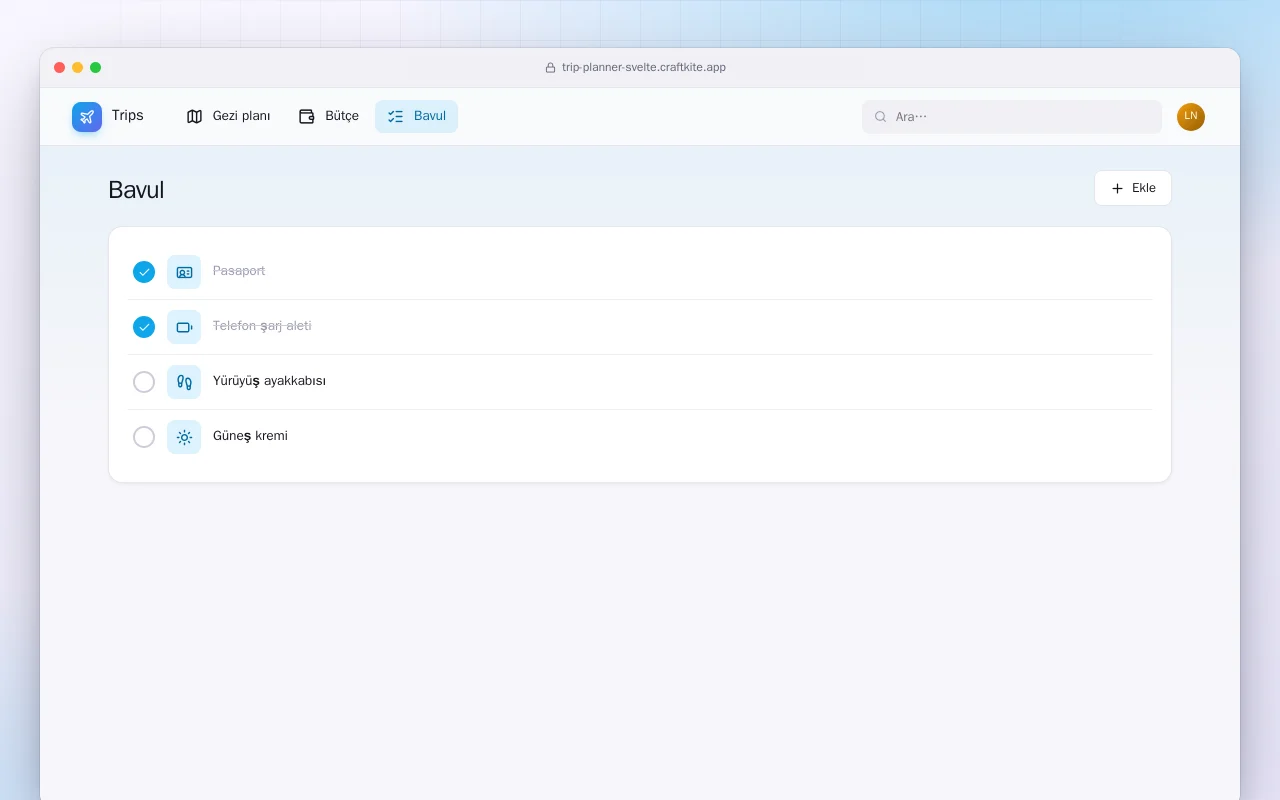Click the Yürüyüş ayakkabısı text
This screenshot has height=800, width=1280.
(x=269, y=381)
